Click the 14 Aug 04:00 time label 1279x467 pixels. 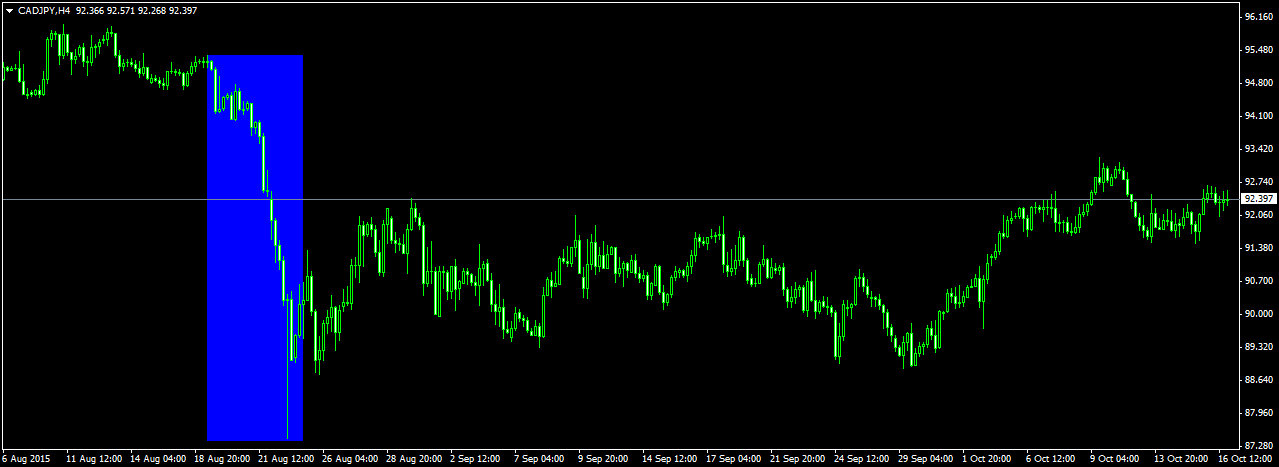click(x=158, y=459)
